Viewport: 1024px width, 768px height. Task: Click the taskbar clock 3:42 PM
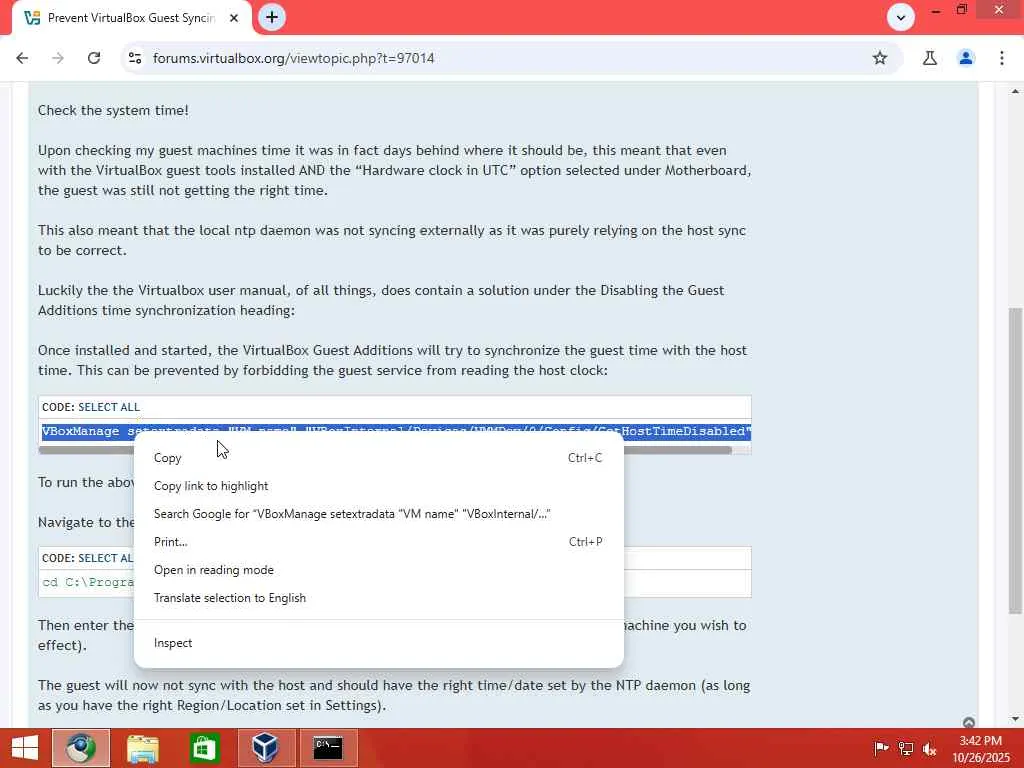point(980,748)
